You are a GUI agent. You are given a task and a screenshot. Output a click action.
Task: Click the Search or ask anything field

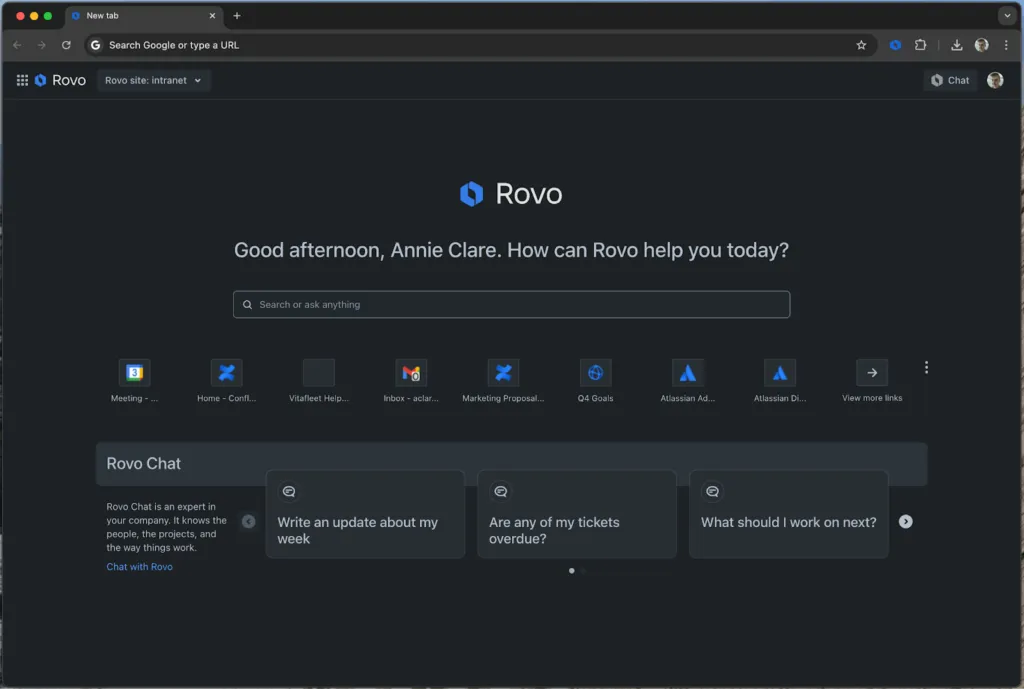point(511,305)
